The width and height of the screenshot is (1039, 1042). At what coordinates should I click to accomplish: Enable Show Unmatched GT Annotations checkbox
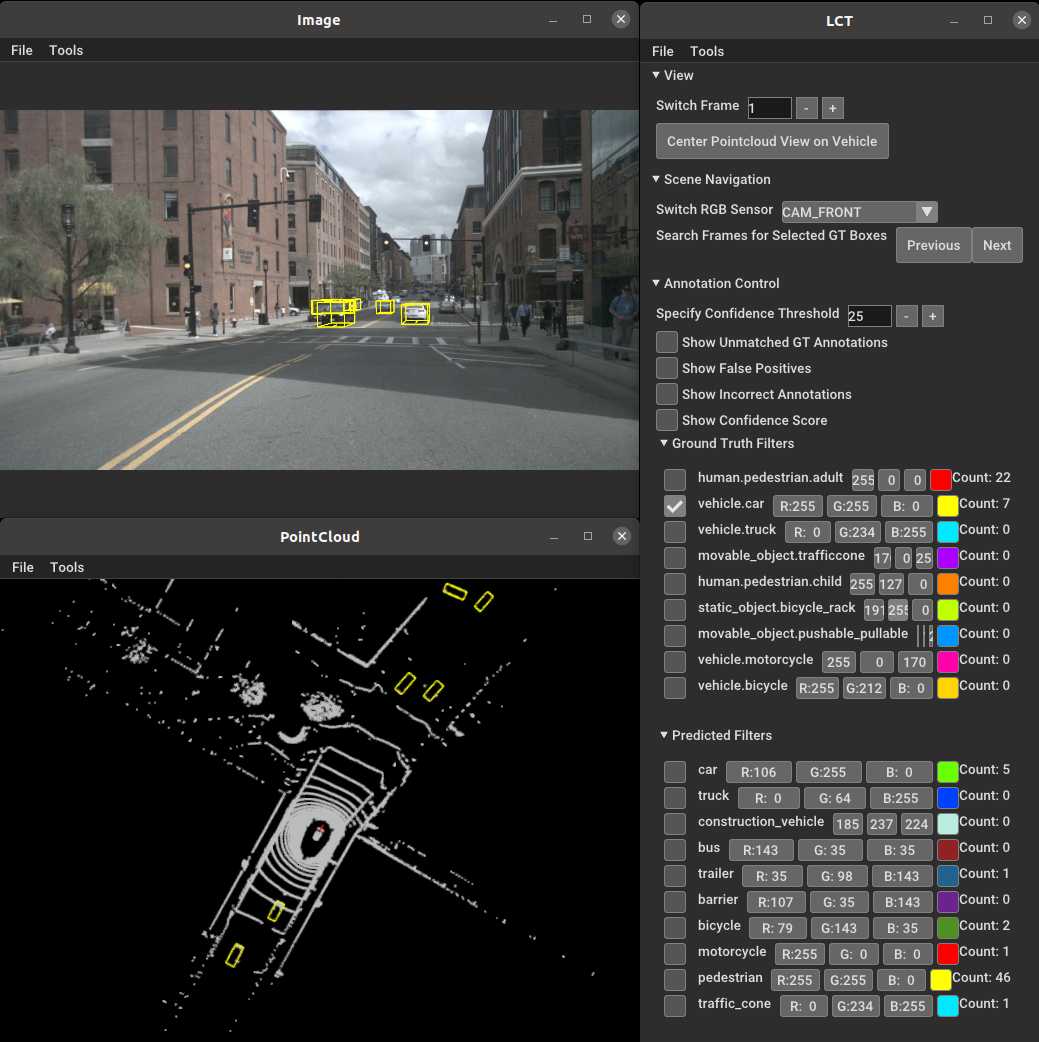coord(667,342)
